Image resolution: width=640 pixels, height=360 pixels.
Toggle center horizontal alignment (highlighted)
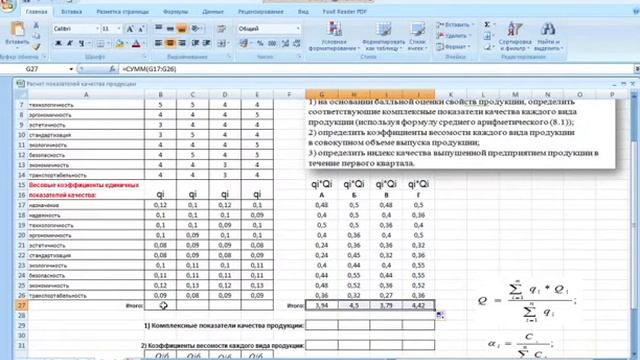(170, 43)
